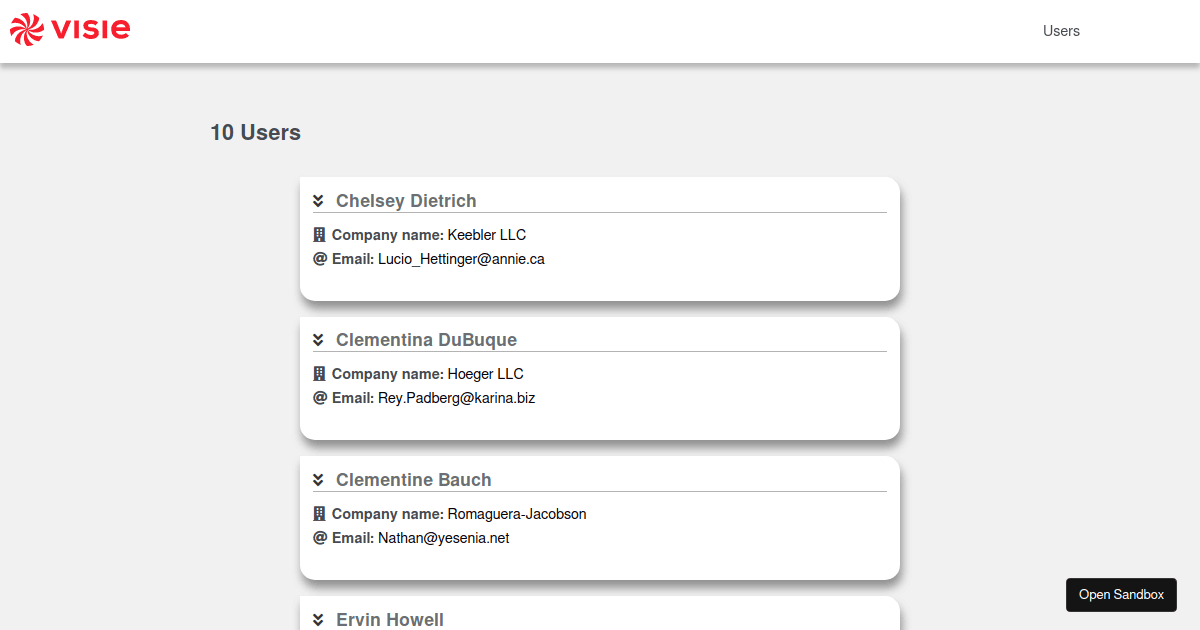Click the Ervin Howell name heading

pos(390,620)
